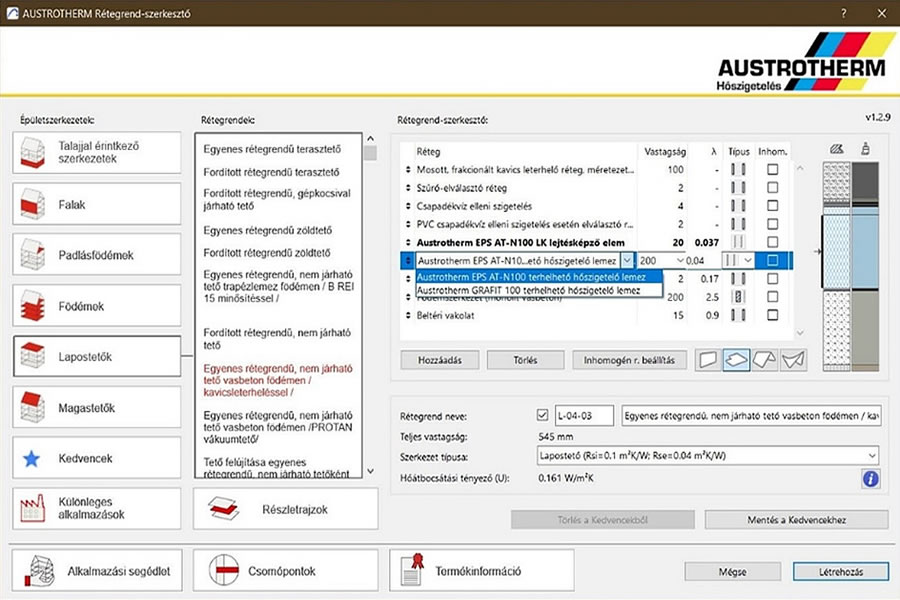Click the reorder handle of Mosott kavics row
The image size is (900, 600).
pyautogui.click(x=408, y=170)
